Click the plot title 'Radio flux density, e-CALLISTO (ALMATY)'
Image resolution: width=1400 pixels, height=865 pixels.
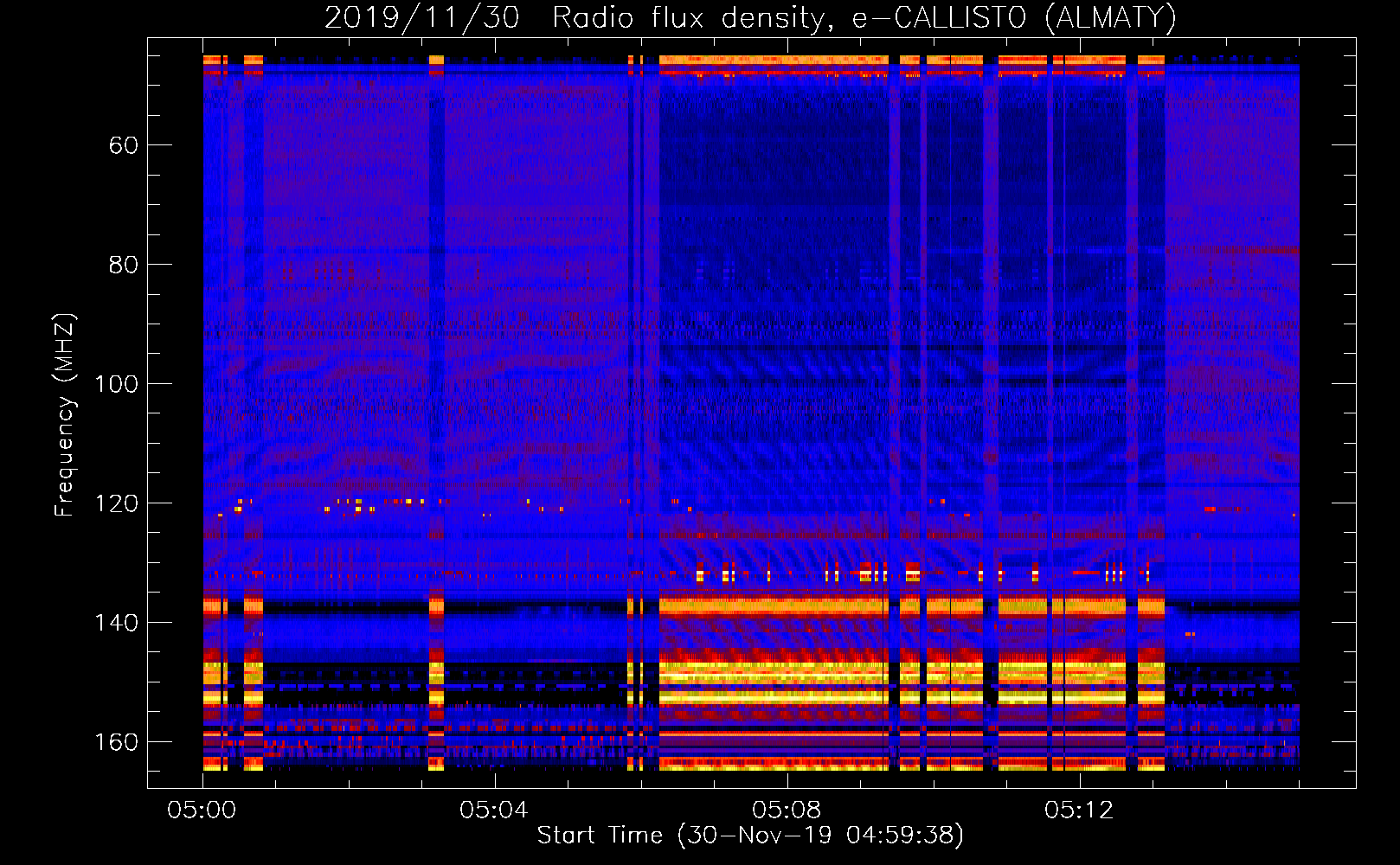point(864,18)
